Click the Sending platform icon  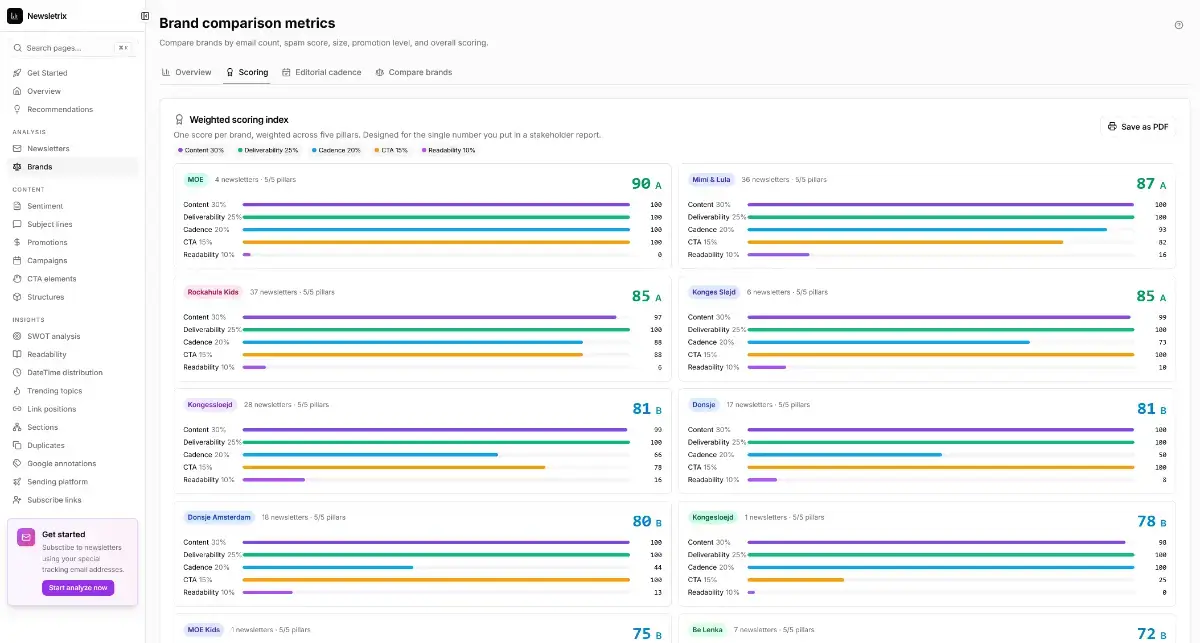click(17, 482)
